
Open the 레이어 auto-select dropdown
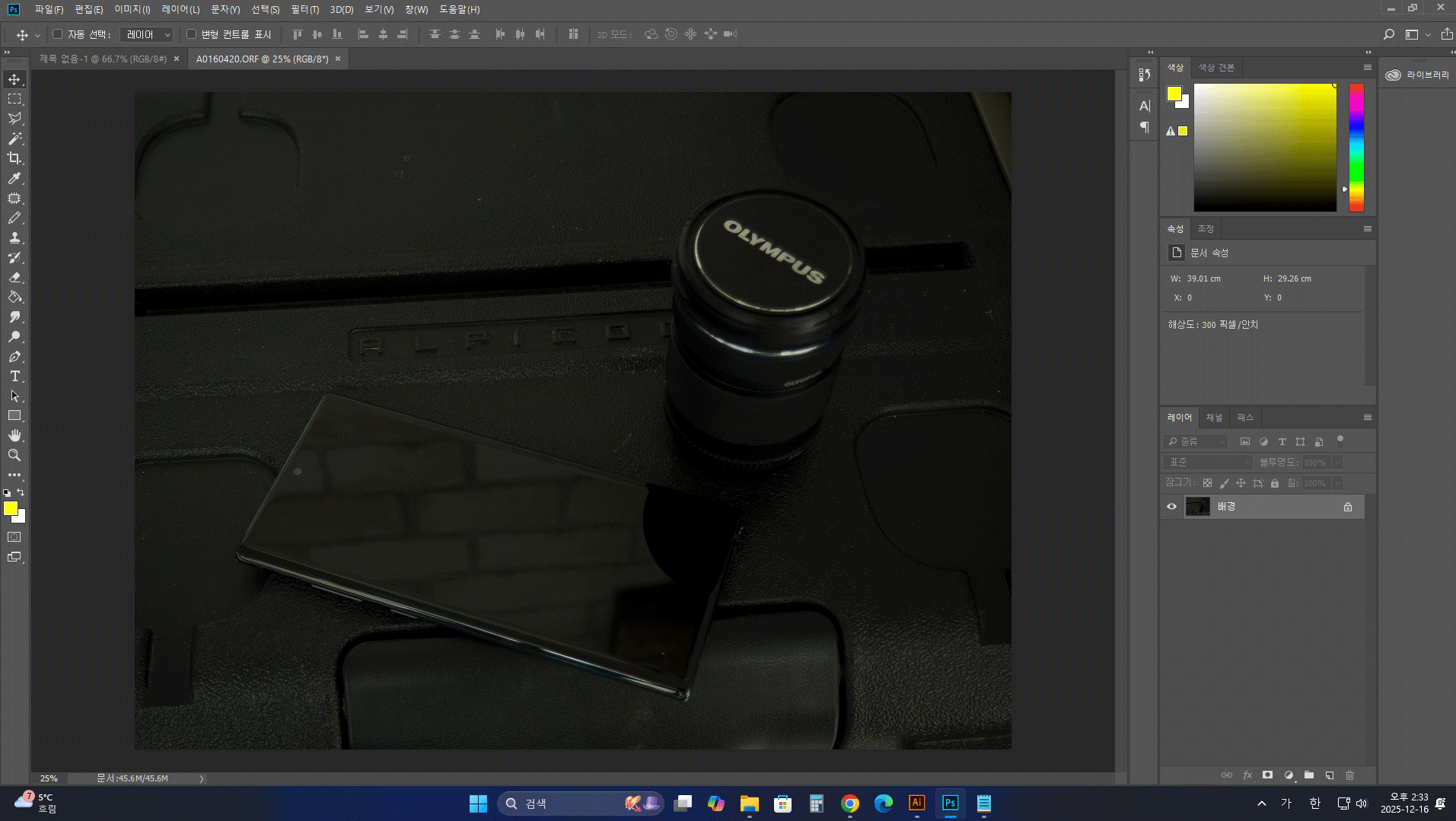pos(148,34)
